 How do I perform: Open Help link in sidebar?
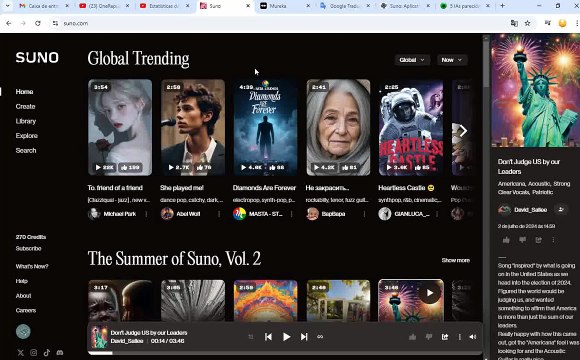(21, 281)
